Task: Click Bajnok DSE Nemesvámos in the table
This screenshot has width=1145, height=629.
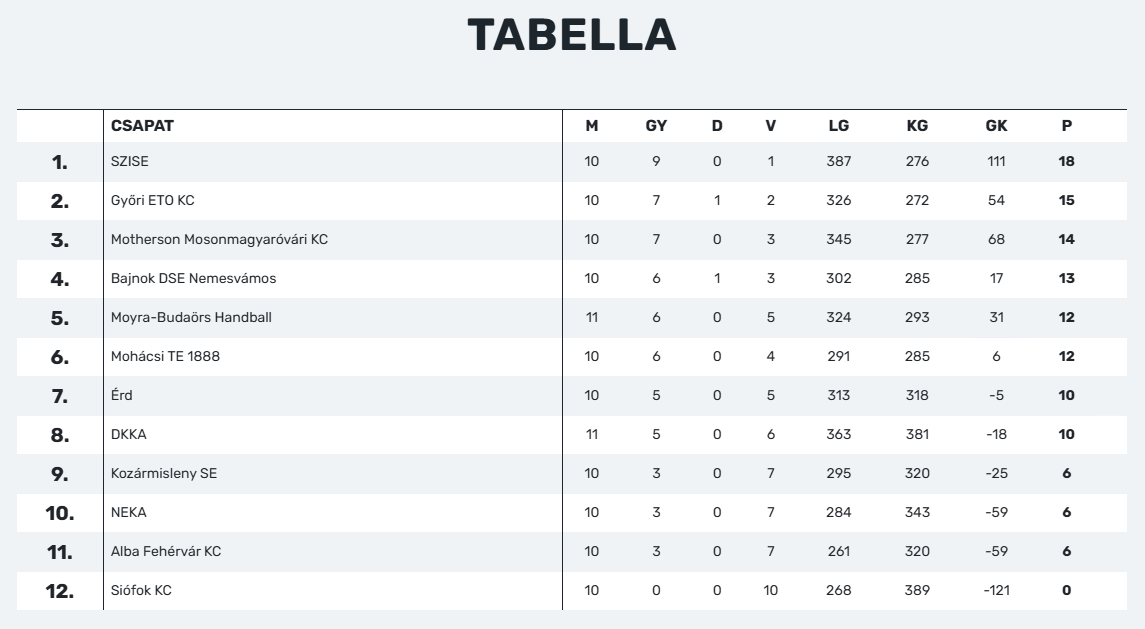Action: [x=194, y=278]
